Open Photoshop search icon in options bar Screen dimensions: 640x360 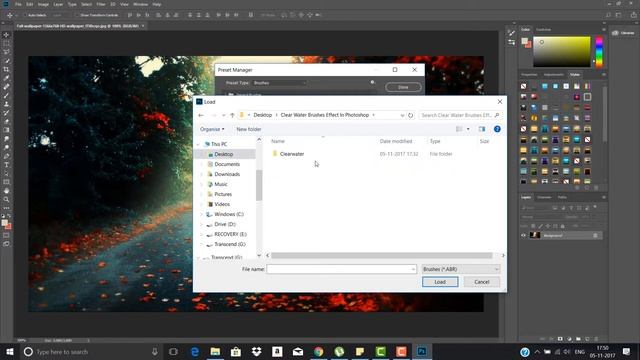coord(608,15)
